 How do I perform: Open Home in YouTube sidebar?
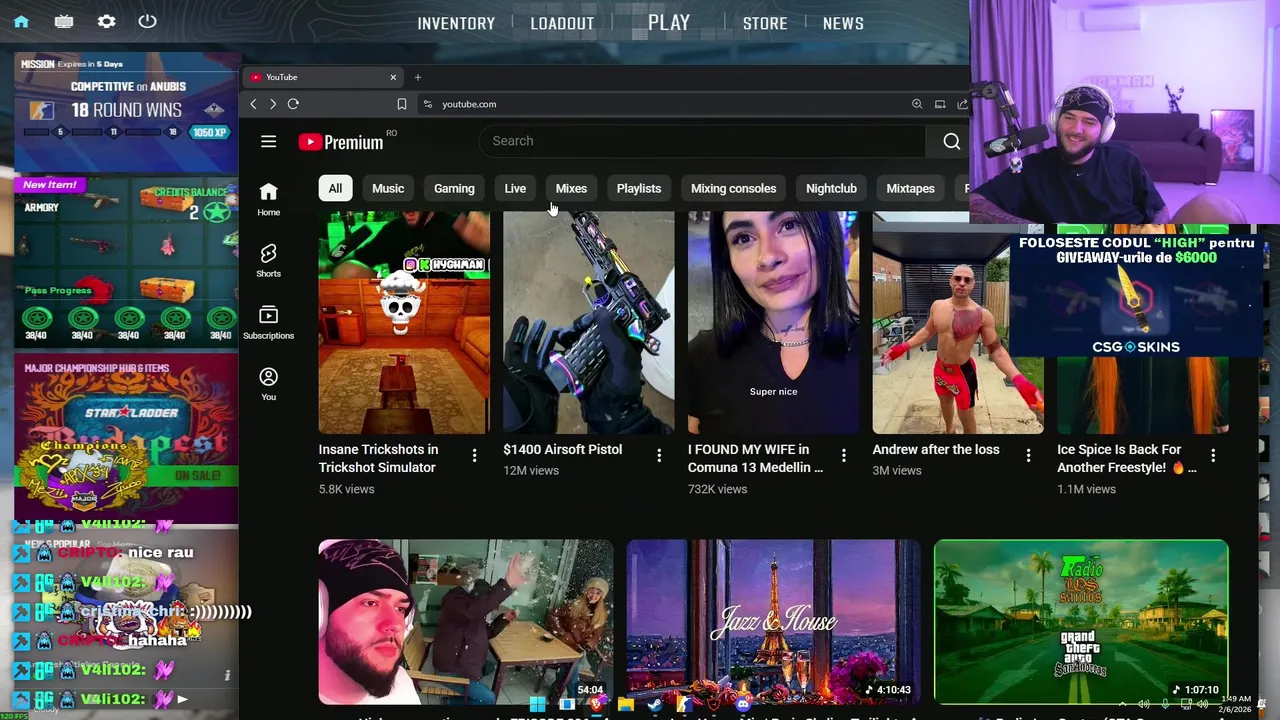(x=268, y=198)
